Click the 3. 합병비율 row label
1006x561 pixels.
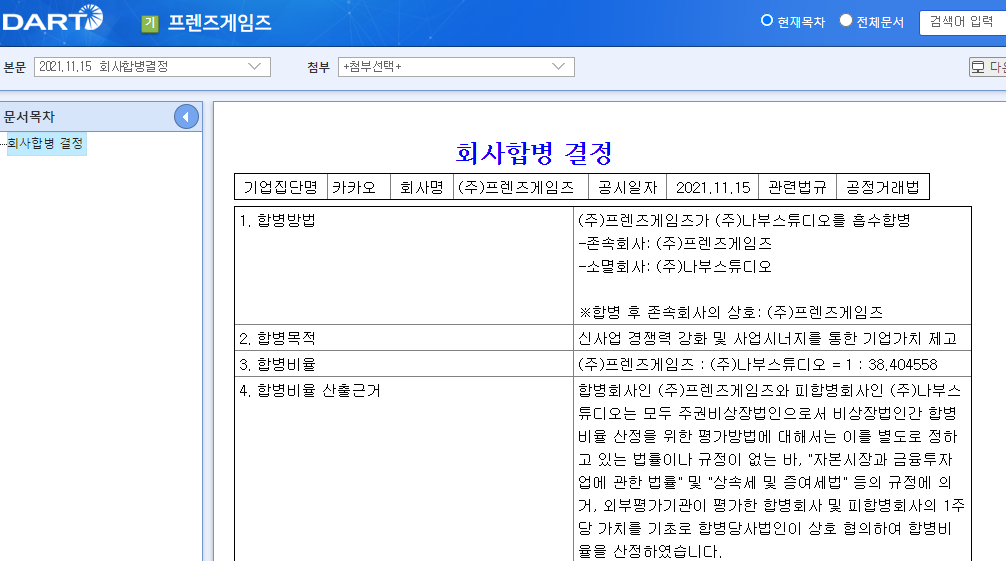pos(277,365)
